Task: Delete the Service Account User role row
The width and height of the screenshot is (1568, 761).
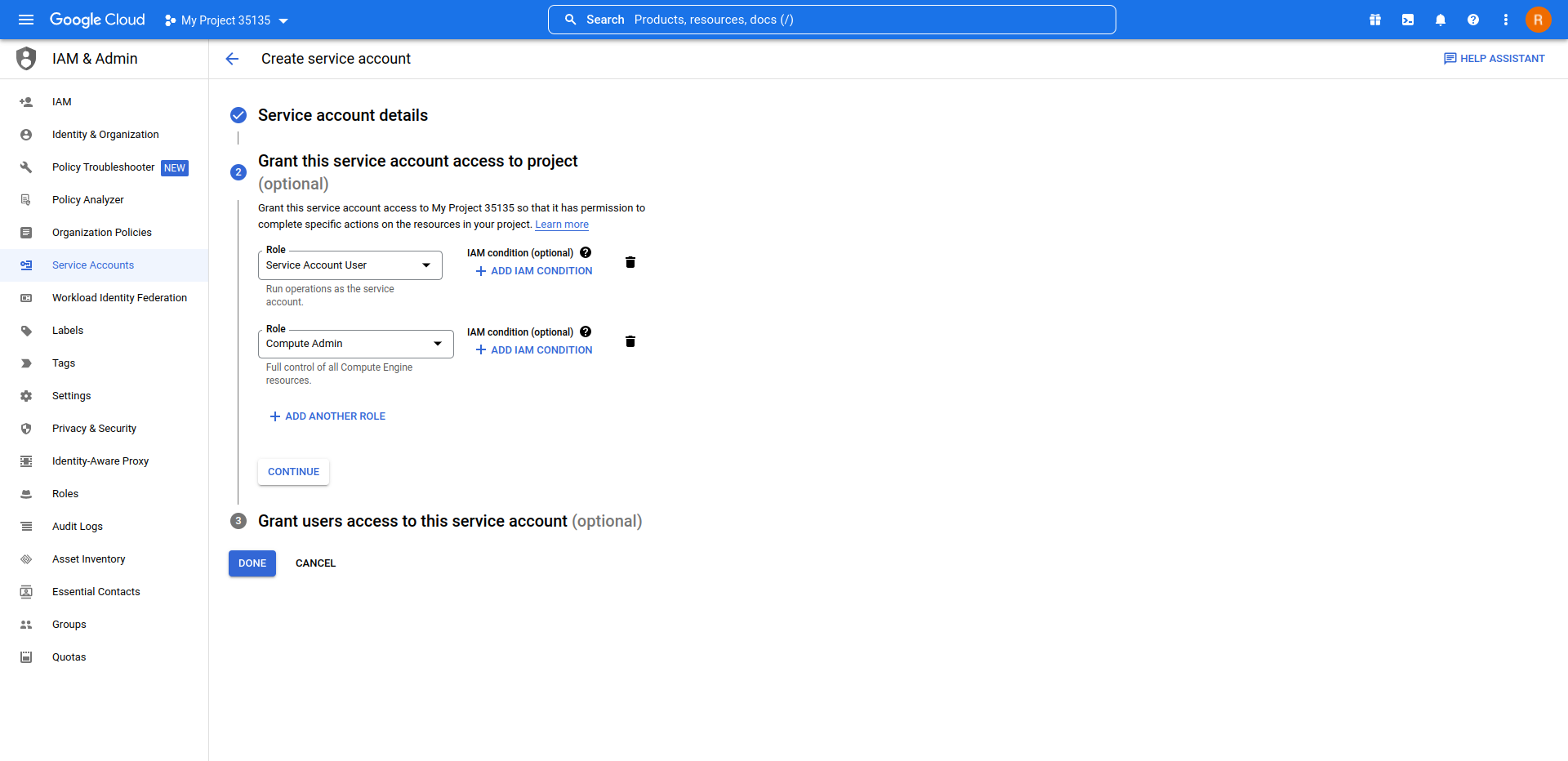Action: point(630,261)
